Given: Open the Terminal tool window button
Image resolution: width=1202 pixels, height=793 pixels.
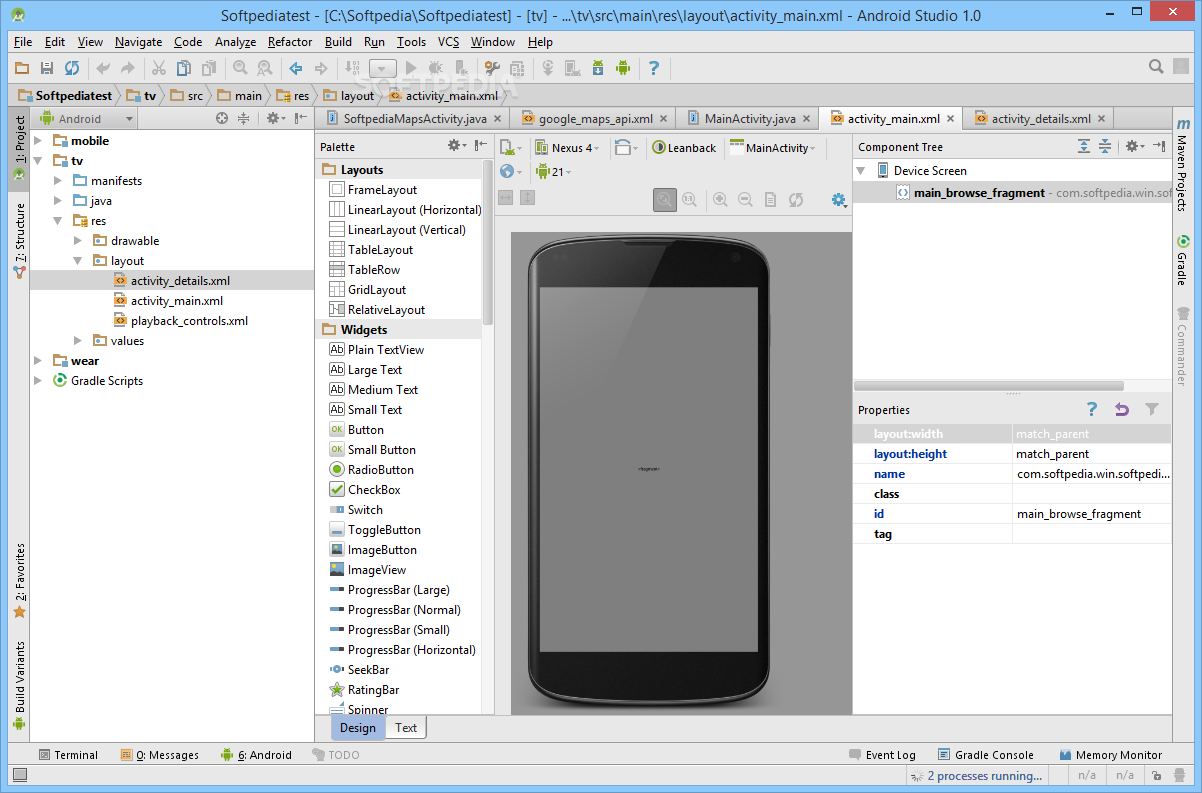Looking at the screenshot, I should pyautogui.click(x=68, y=755).
